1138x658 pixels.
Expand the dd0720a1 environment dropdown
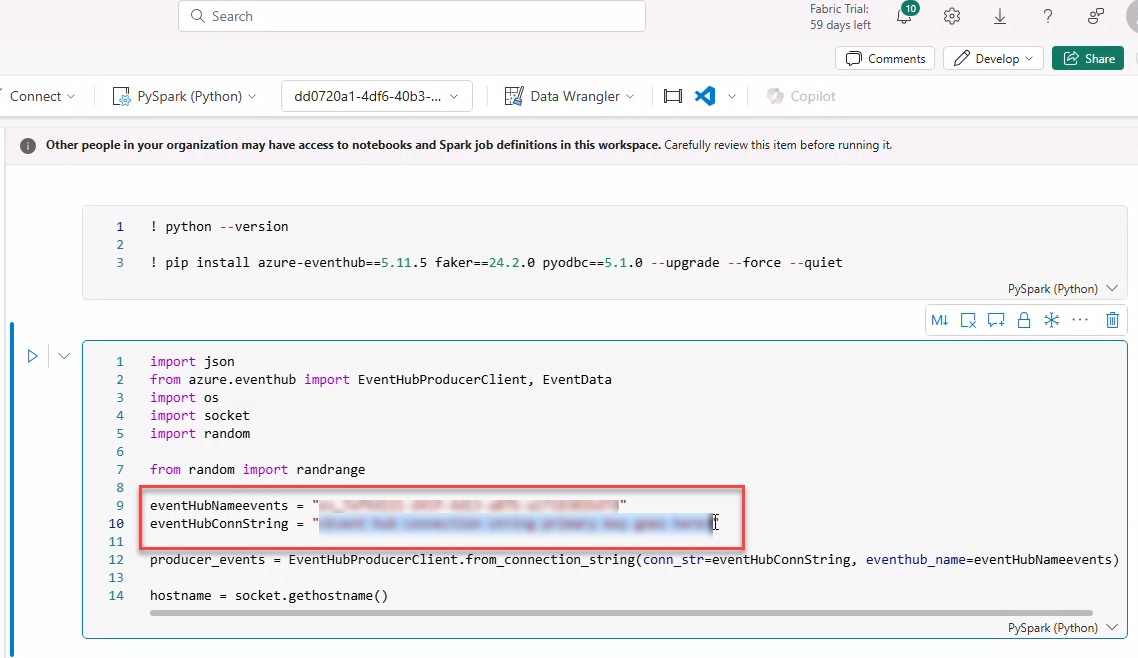[x=376, y=95]
